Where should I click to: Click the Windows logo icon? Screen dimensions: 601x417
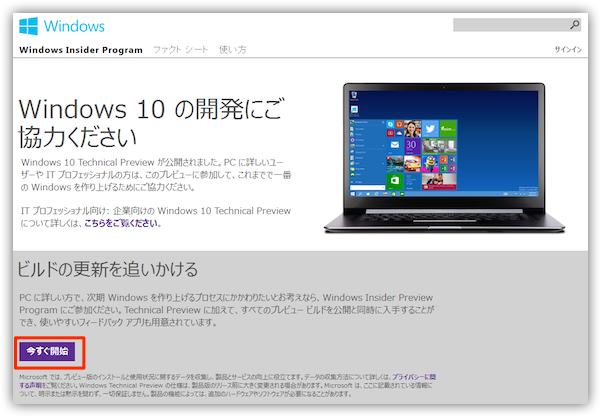pyautogui.click(x=29, y=26)
